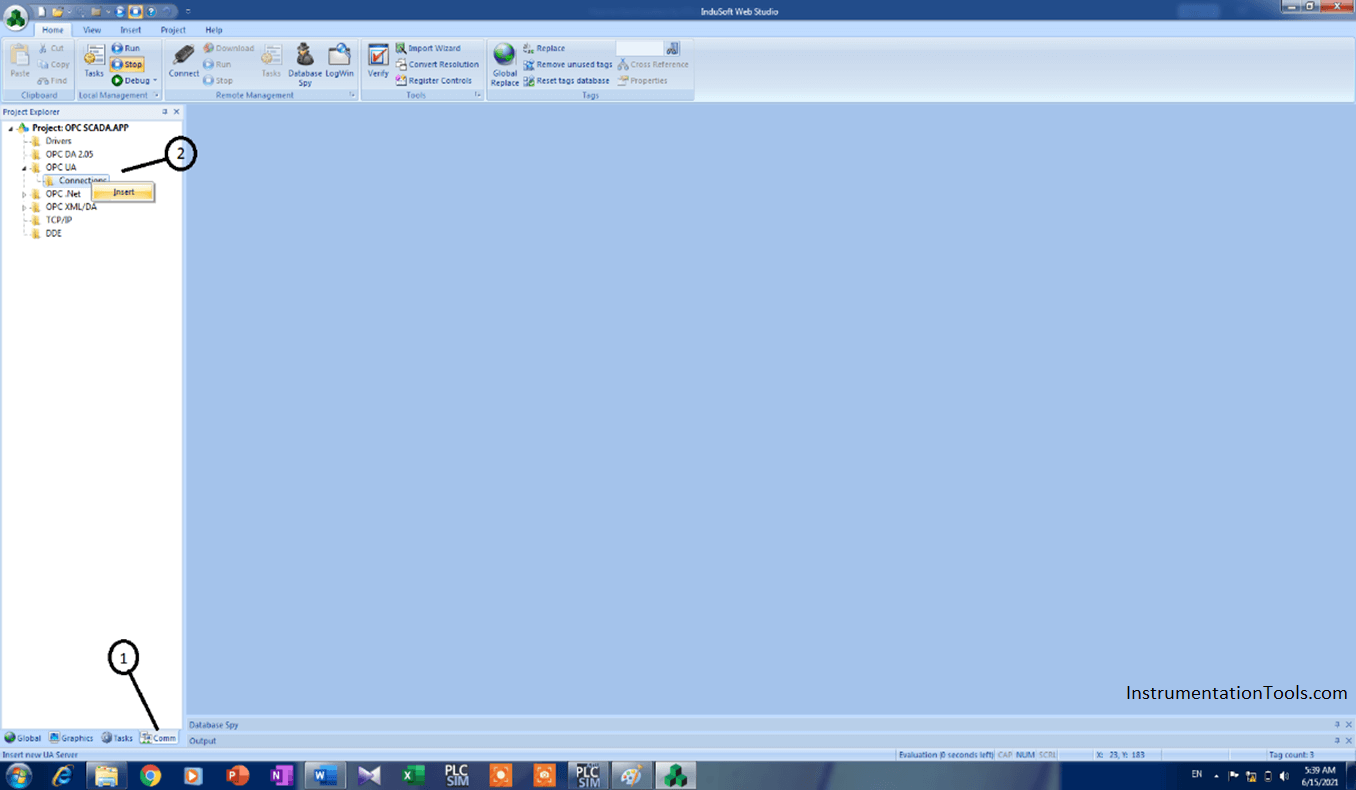Click the Global Replace icon
The height and width of the screenshot is (790, 1356).
[505, 65]
